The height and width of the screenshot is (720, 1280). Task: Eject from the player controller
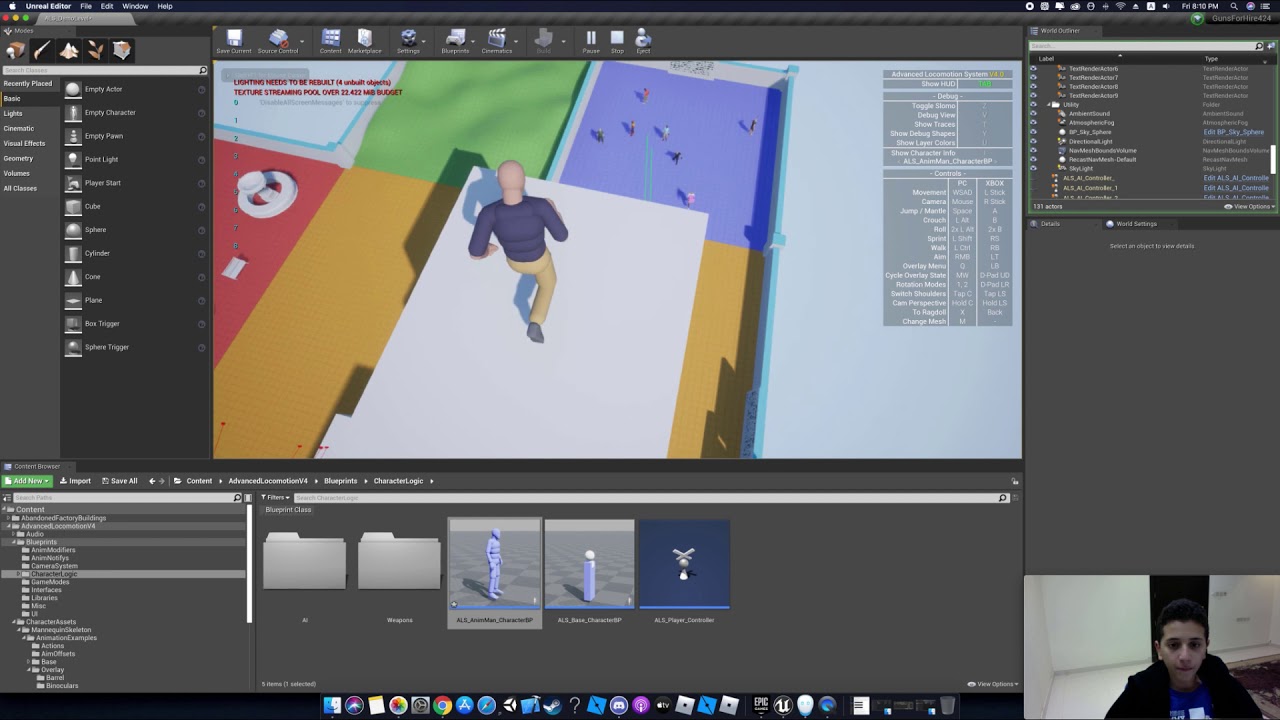tap(643, 41)
